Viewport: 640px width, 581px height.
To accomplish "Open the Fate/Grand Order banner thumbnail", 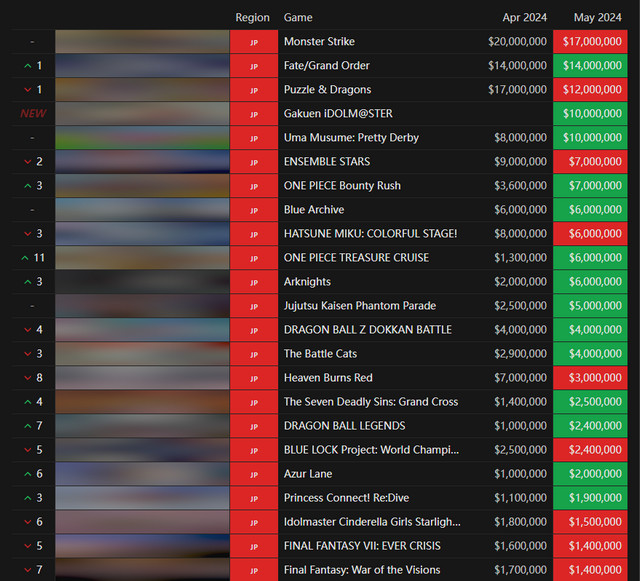I will point(142,66).
